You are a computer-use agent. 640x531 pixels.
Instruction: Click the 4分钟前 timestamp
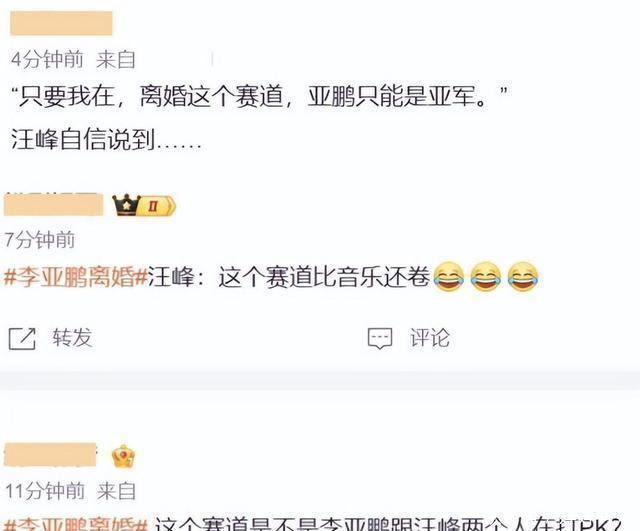(x=47, y=60)
